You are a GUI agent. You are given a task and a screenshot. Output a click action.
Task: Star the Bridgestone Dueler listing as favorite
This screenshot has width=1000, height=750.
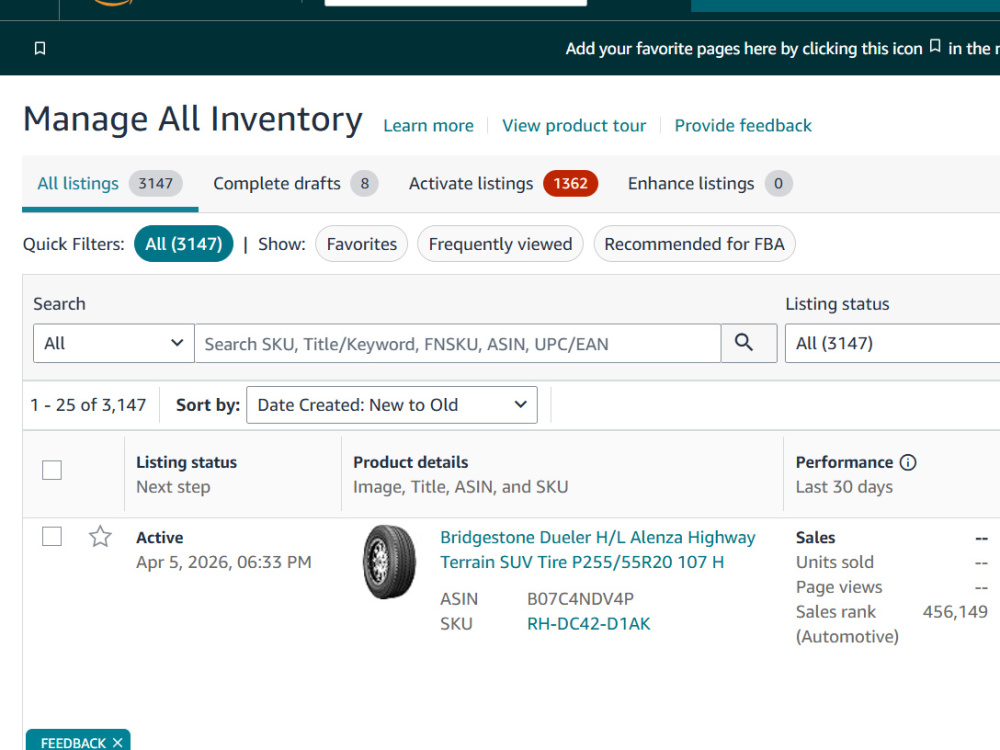(100, 536)
